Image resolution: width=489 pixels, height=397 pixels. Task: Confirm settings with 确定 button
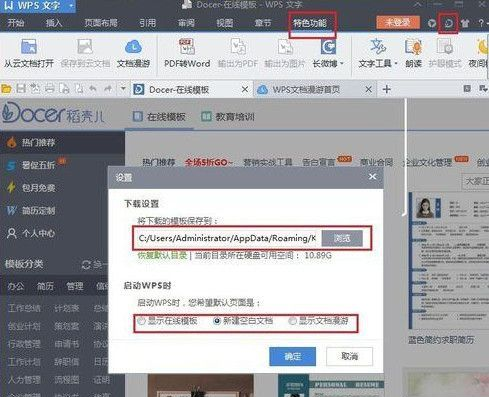point(292,356)
